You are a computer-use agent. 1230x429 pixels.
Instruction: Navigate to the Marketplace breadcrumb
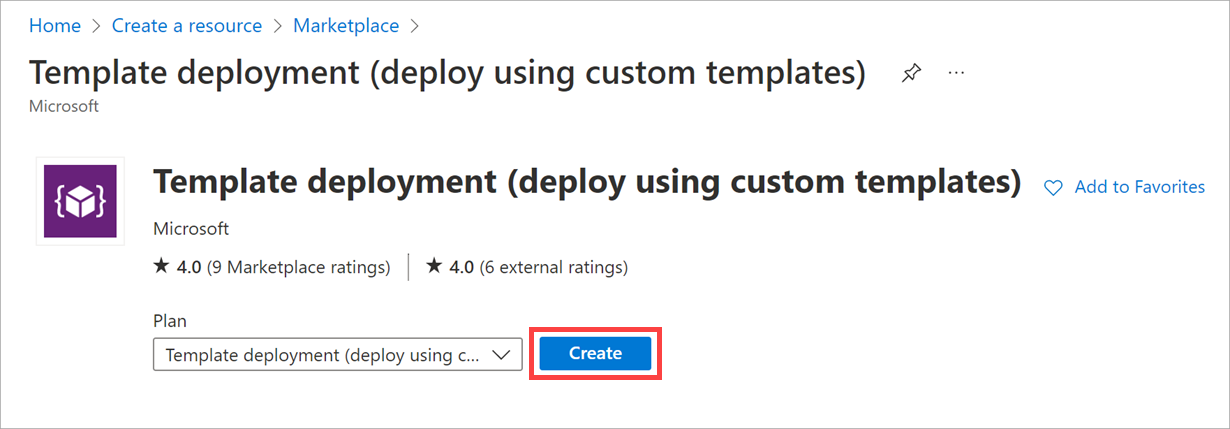tap(346, 26)
